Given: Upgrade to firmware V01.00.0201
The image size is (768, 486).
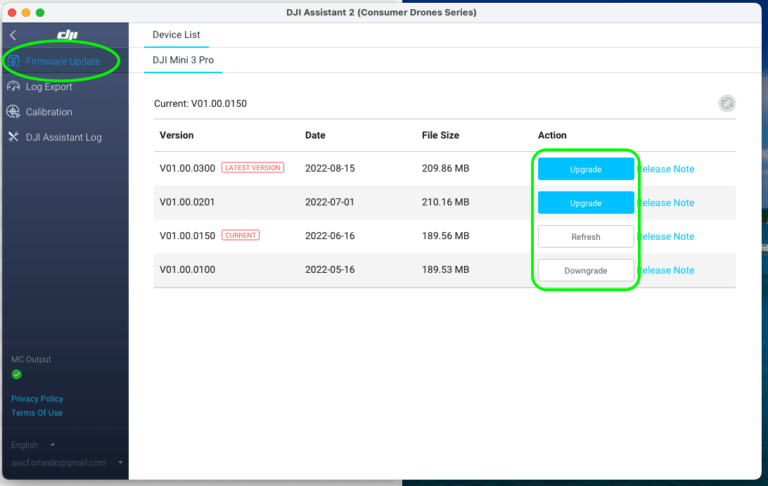Looking at the screenshot, I should pyautogui.click(x=586, y=203).
